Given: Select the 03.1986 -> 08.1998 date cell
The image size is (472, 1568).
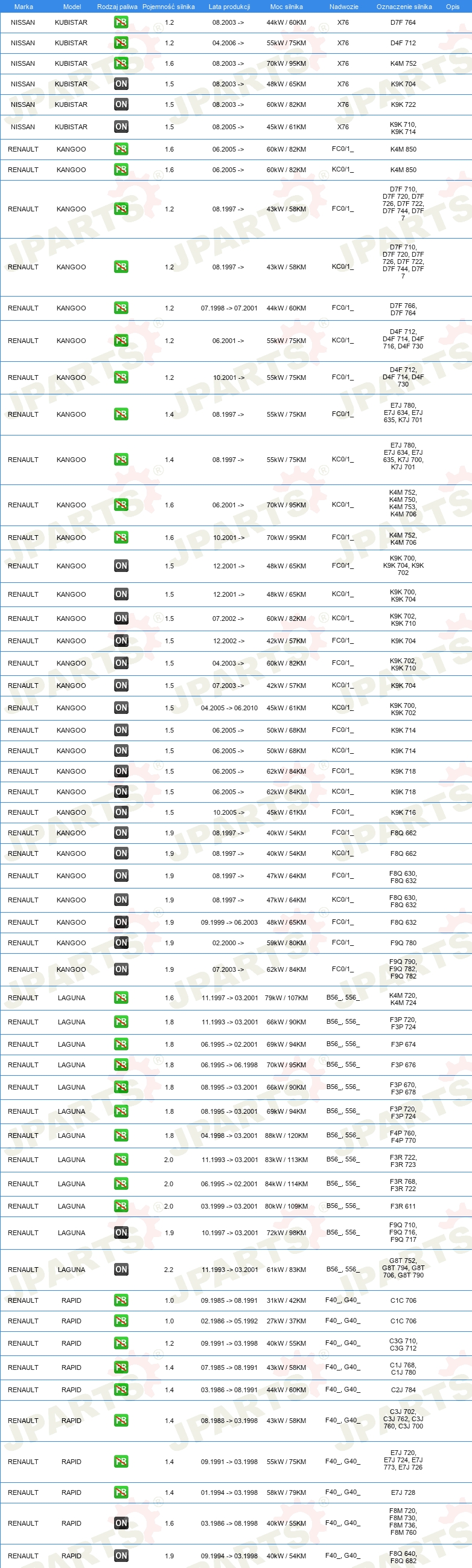Looking at the screenshot, I should 229,1523.
